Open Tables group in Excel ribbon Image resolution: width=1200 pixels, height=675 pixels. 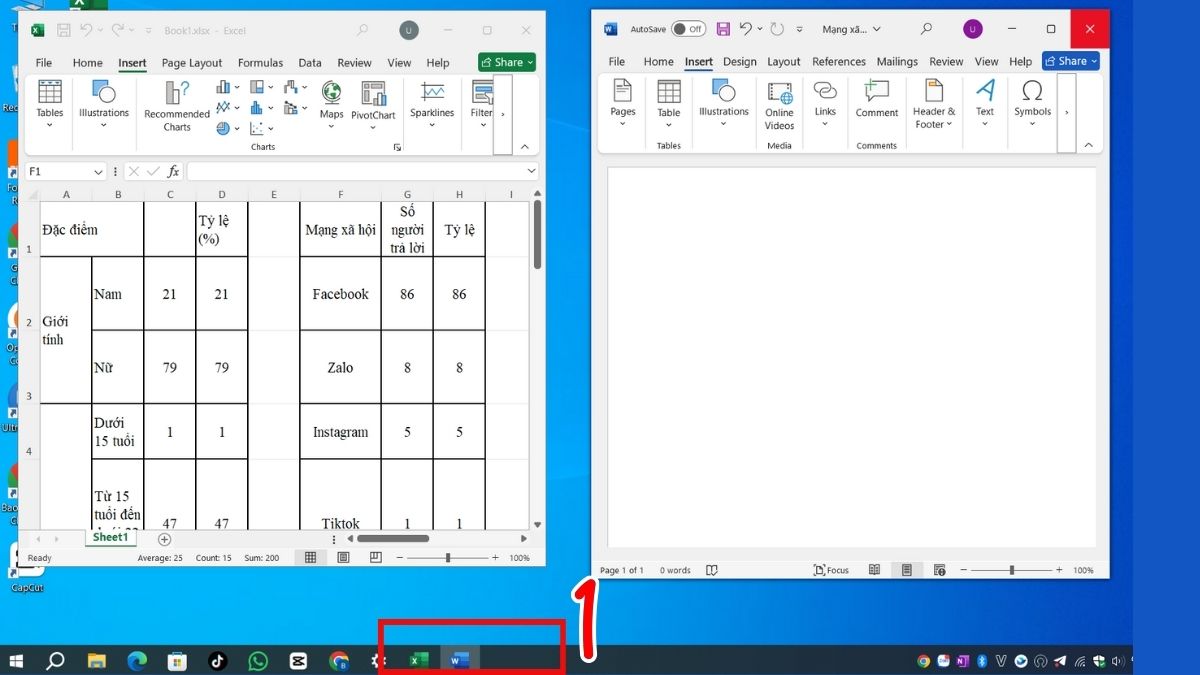50,105
